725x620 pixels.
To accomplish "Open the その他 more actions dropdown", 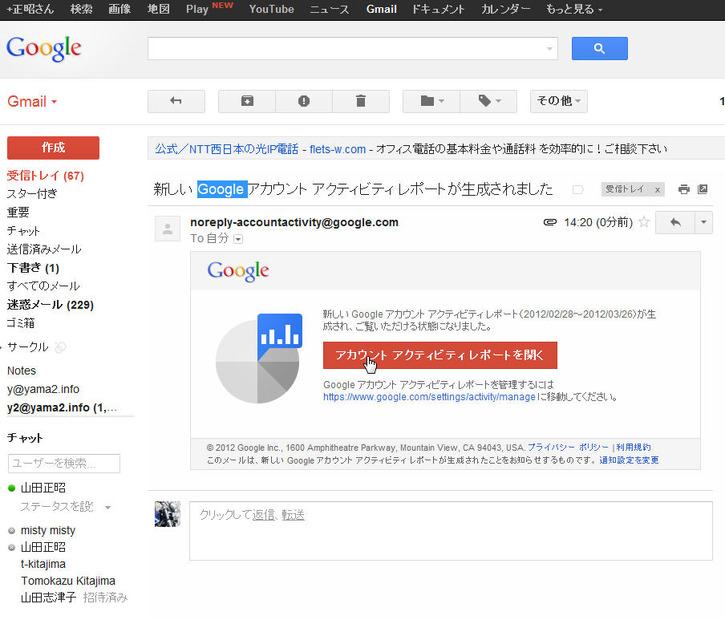I will [559, 101].
